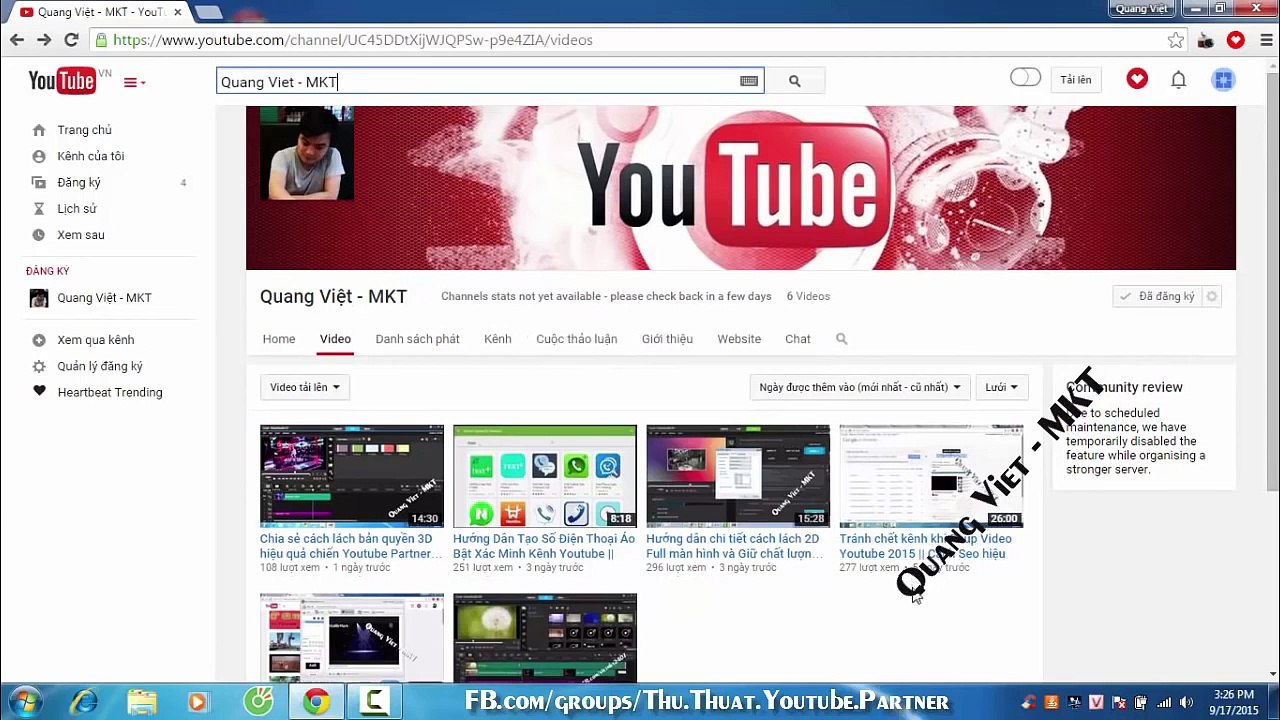
Task: Open the 14:30 video thumbnail
Action: [x=352, y=476]
